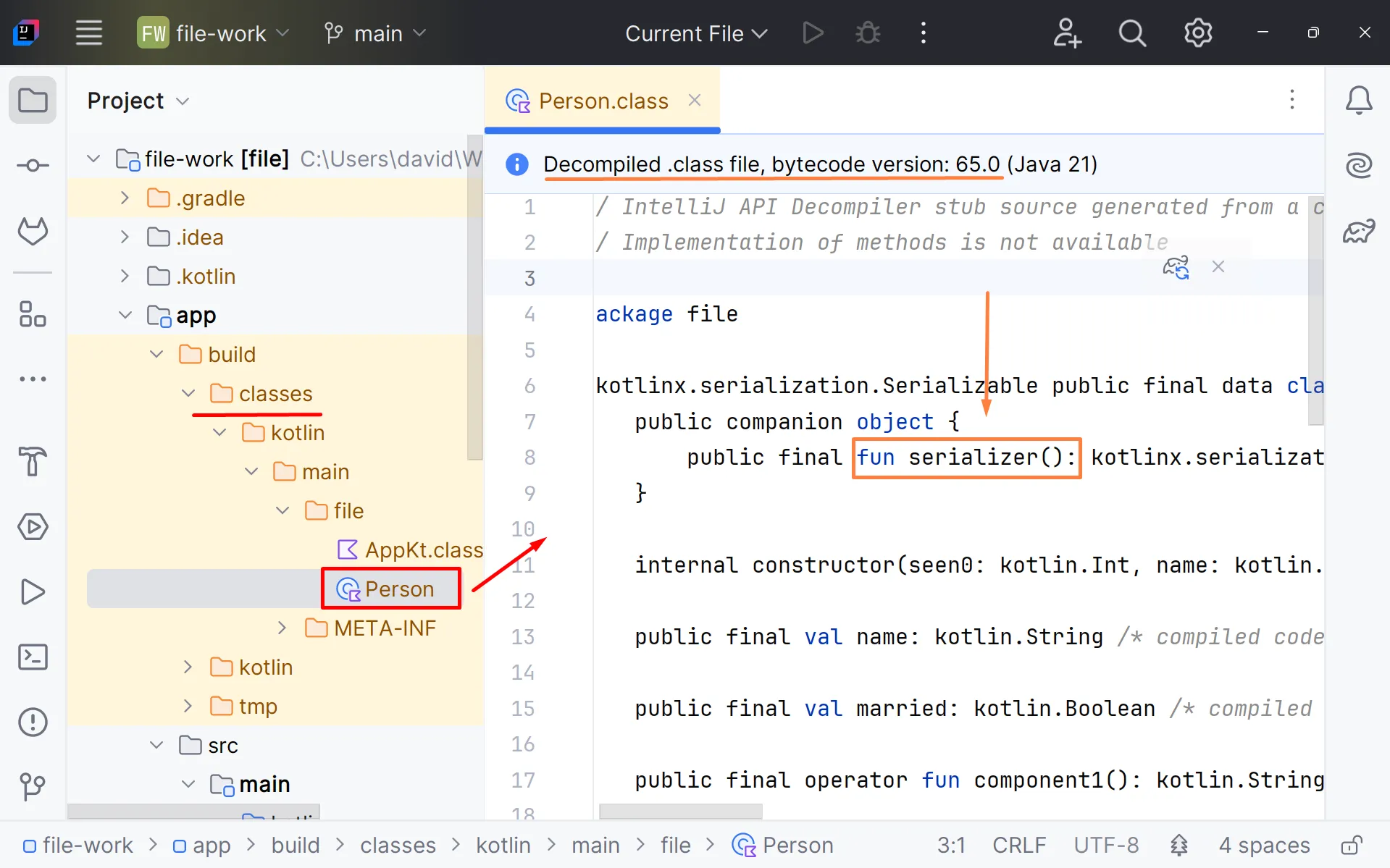Open Current File run configuration dropdown
This screenshot has height=868, width=1390.
point(695,33)
